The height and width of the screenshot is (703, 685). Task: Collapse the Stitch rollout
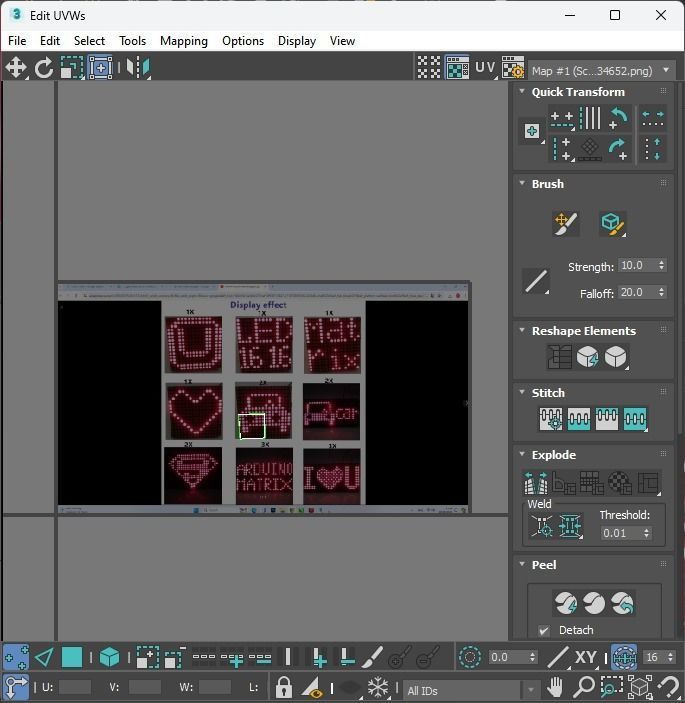[522, 392]
